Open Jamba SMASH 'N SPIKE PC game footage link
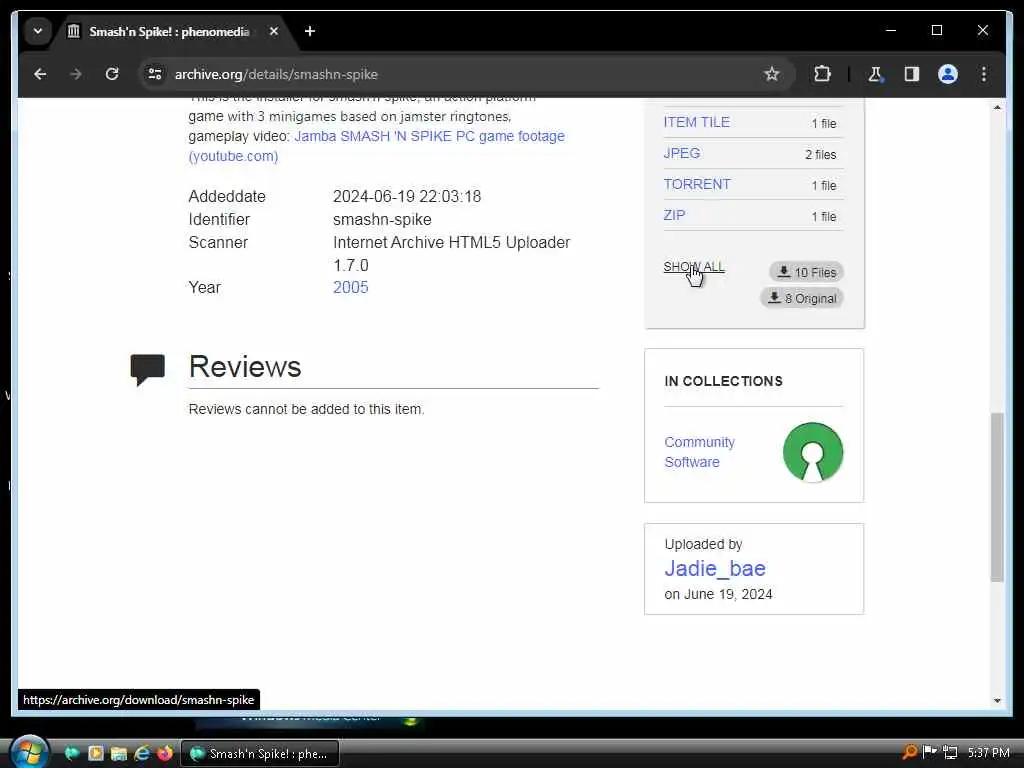Image resolution: width=1024 pixels, height=768 pixels. (429, 136)
